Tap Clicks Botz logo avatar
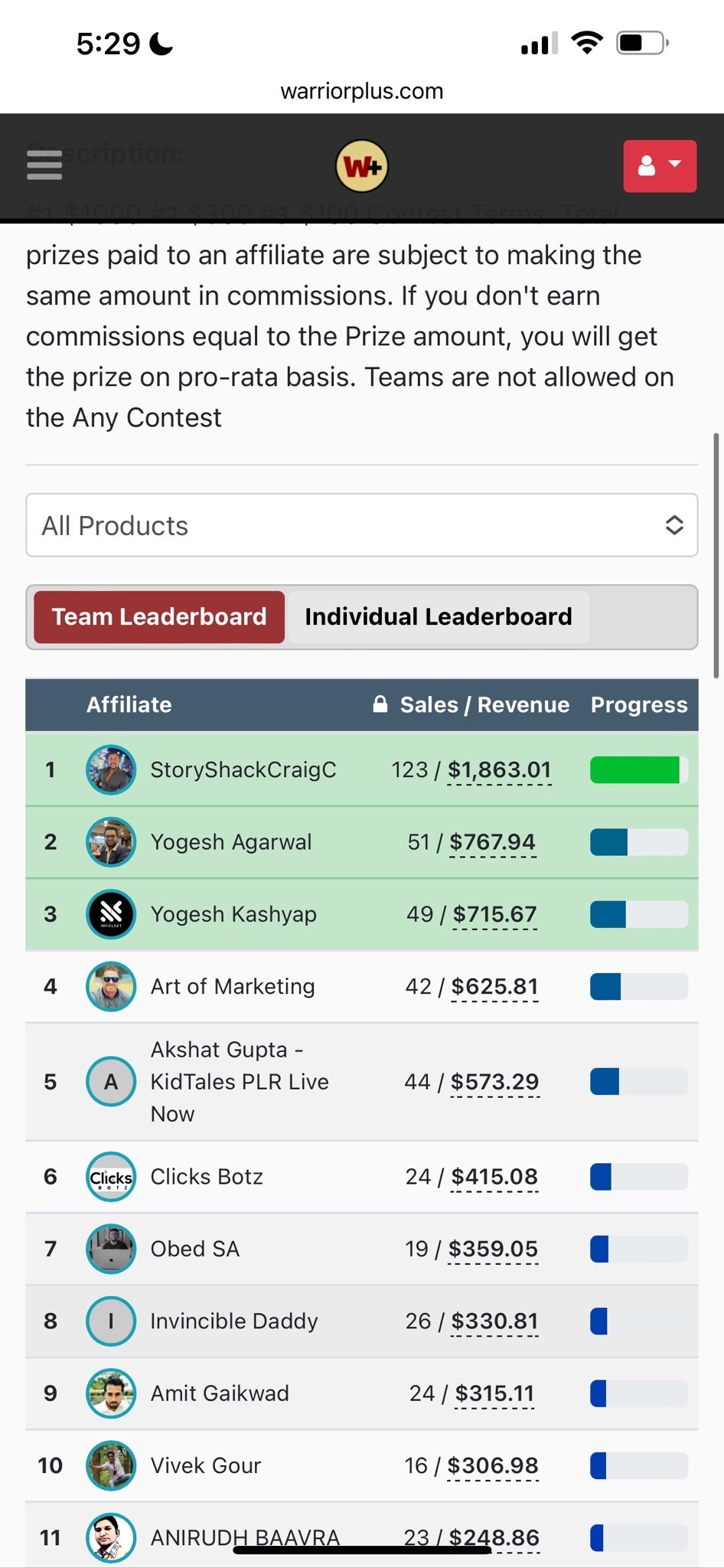 (x=111, y=1177)
